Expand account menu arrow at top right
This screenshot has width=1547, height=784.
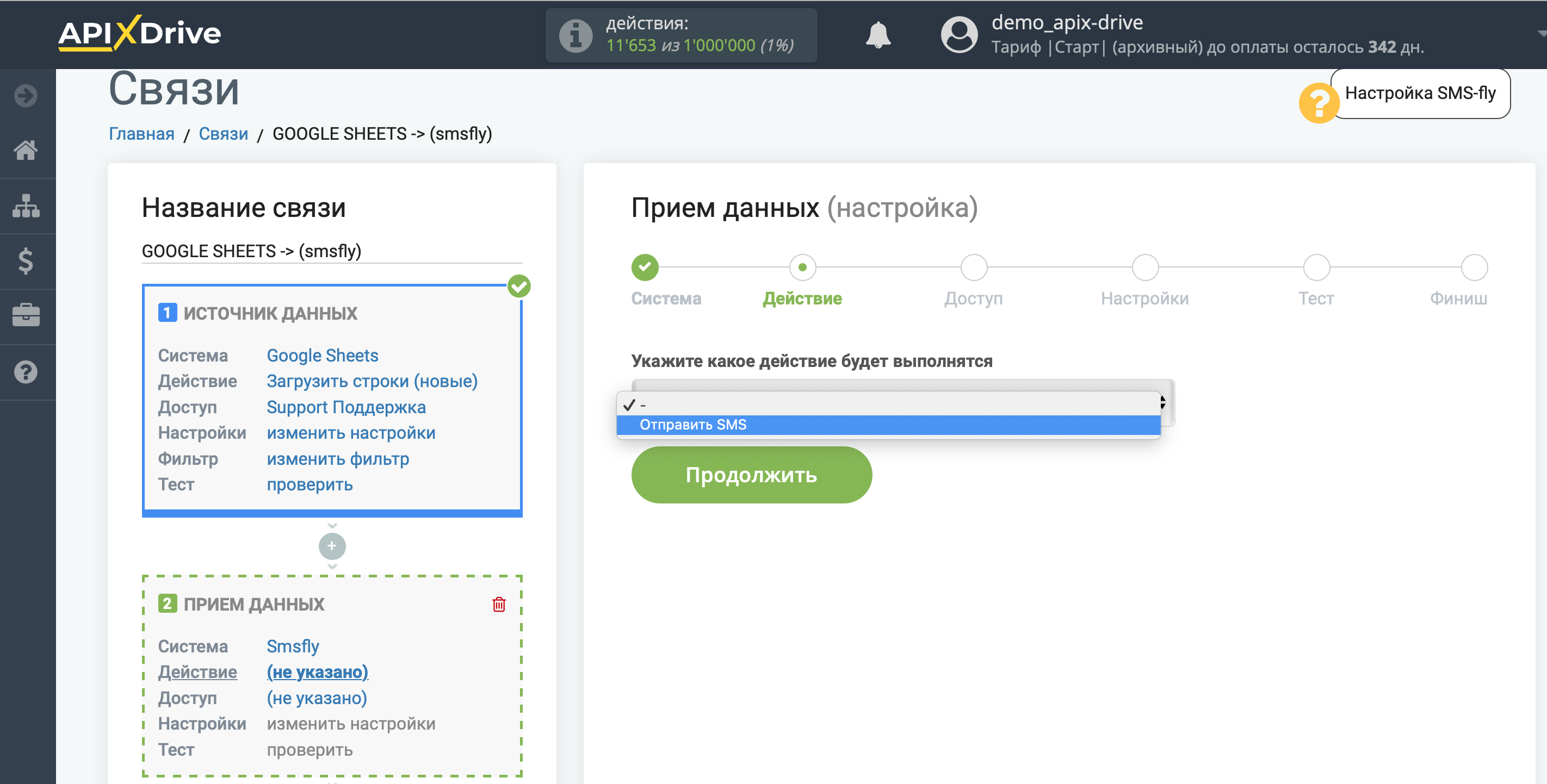pyautogui.click(x=1542, y=34)
